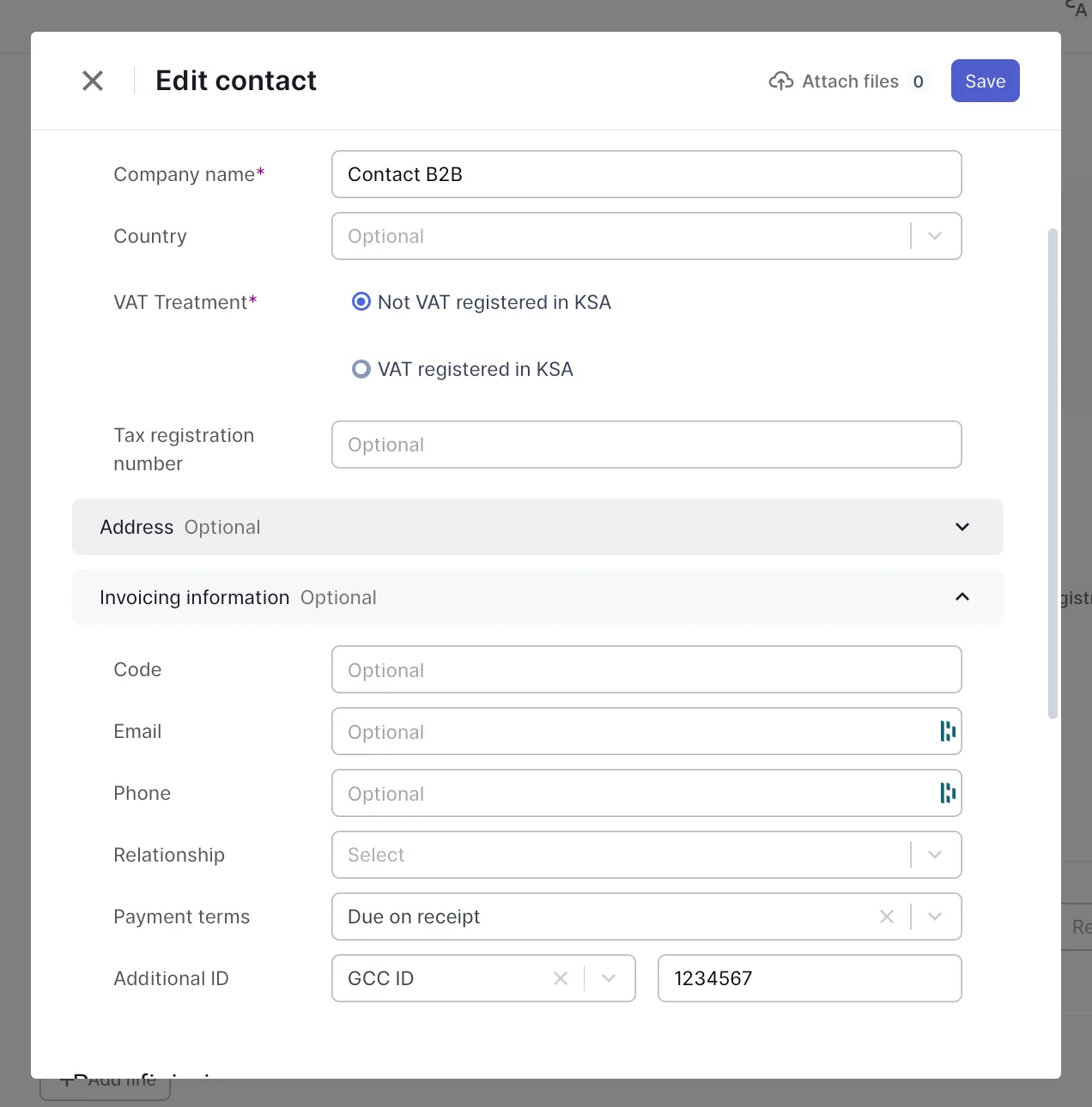Click the Attach files cloud icon

click(780, 81)
